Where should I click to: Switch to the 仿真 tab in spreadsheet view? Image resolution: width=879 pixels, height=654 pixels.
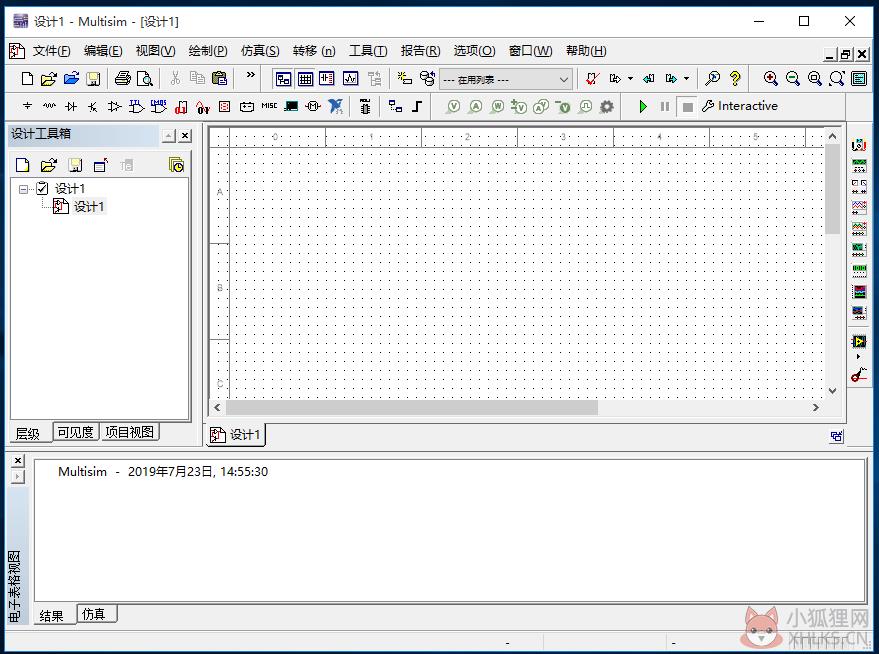pos(94,614)
